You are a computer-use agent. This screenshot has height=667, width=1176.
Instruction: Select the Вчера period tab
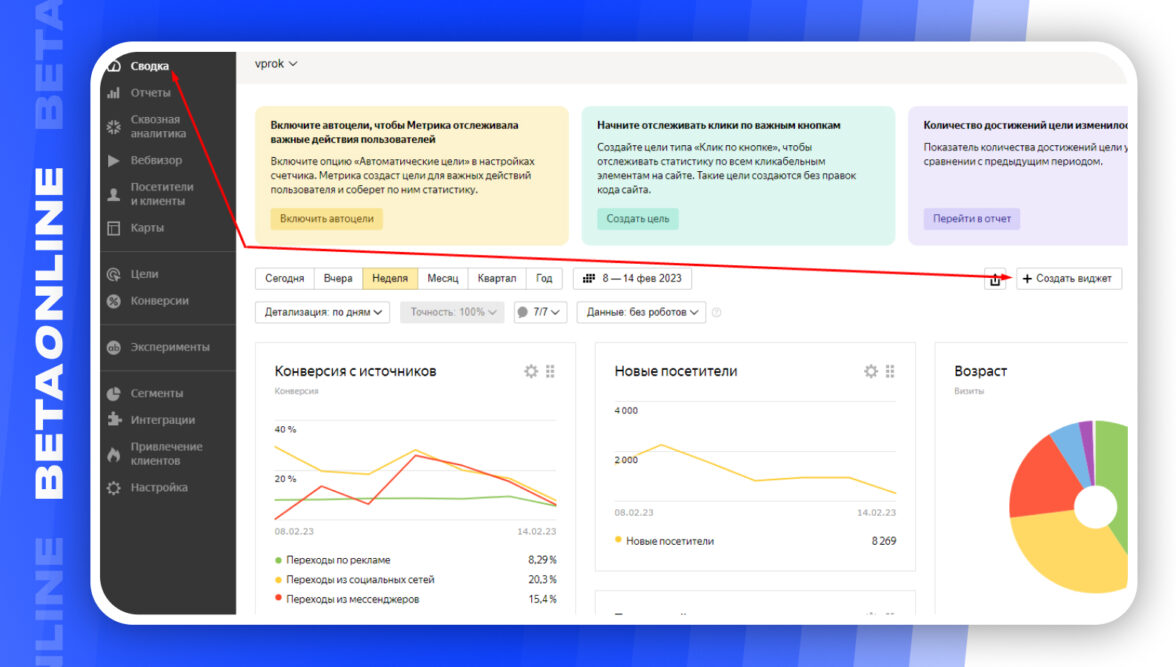(x=338, y=278)
